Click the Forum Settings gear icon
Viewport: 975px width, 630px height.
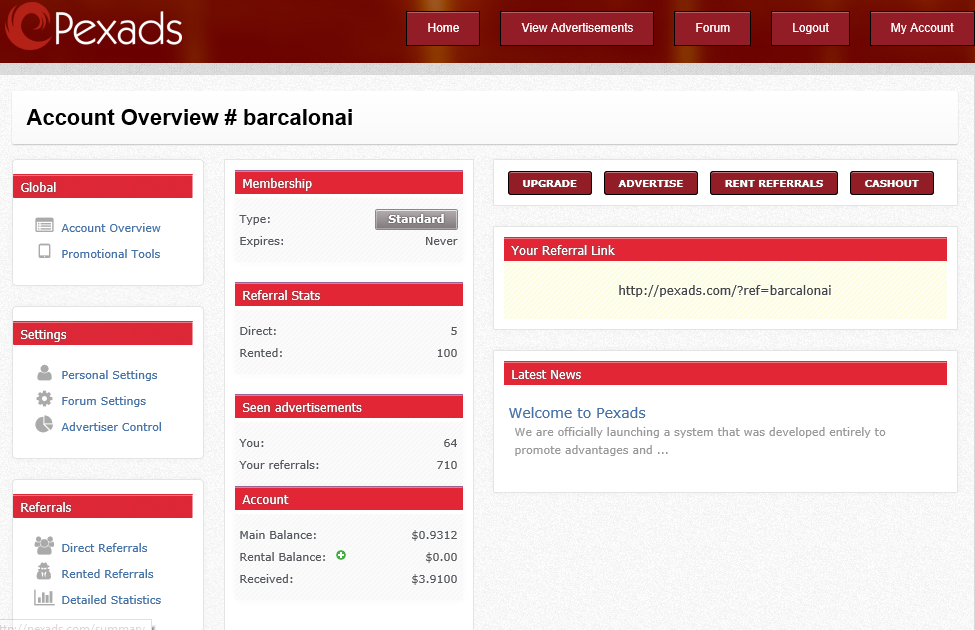click(44, 399)
